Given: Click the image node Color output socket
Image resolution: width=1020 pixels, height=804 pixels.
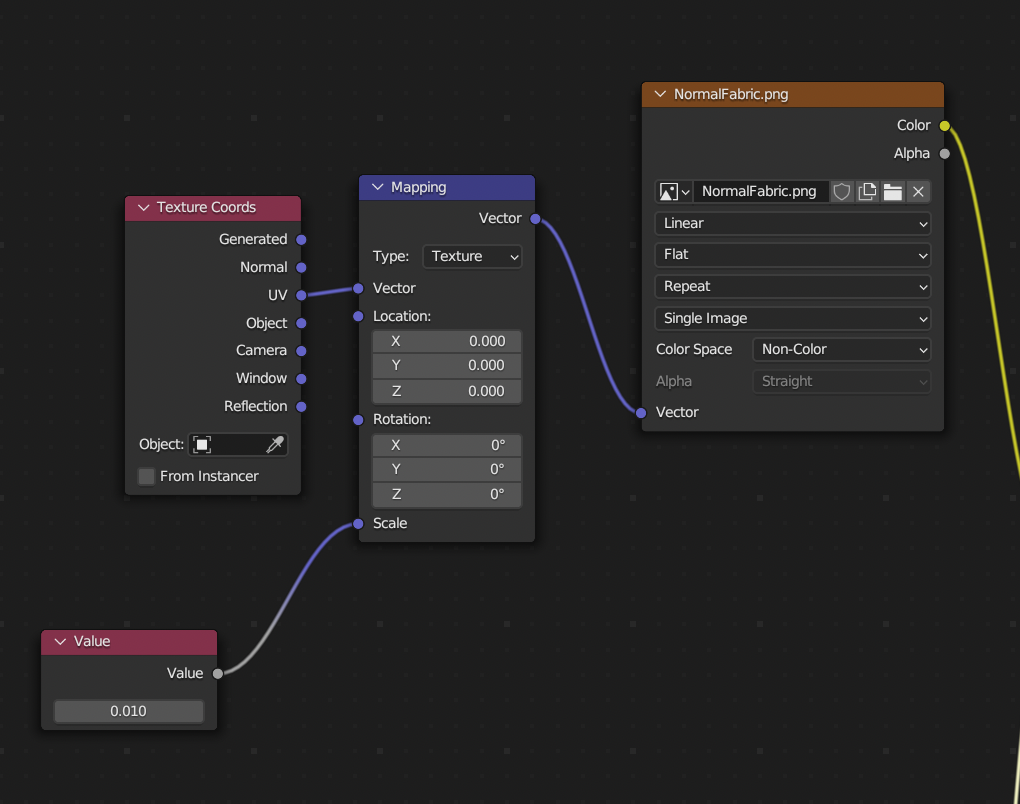Looking at the screenshot, I should coord(945,126).
